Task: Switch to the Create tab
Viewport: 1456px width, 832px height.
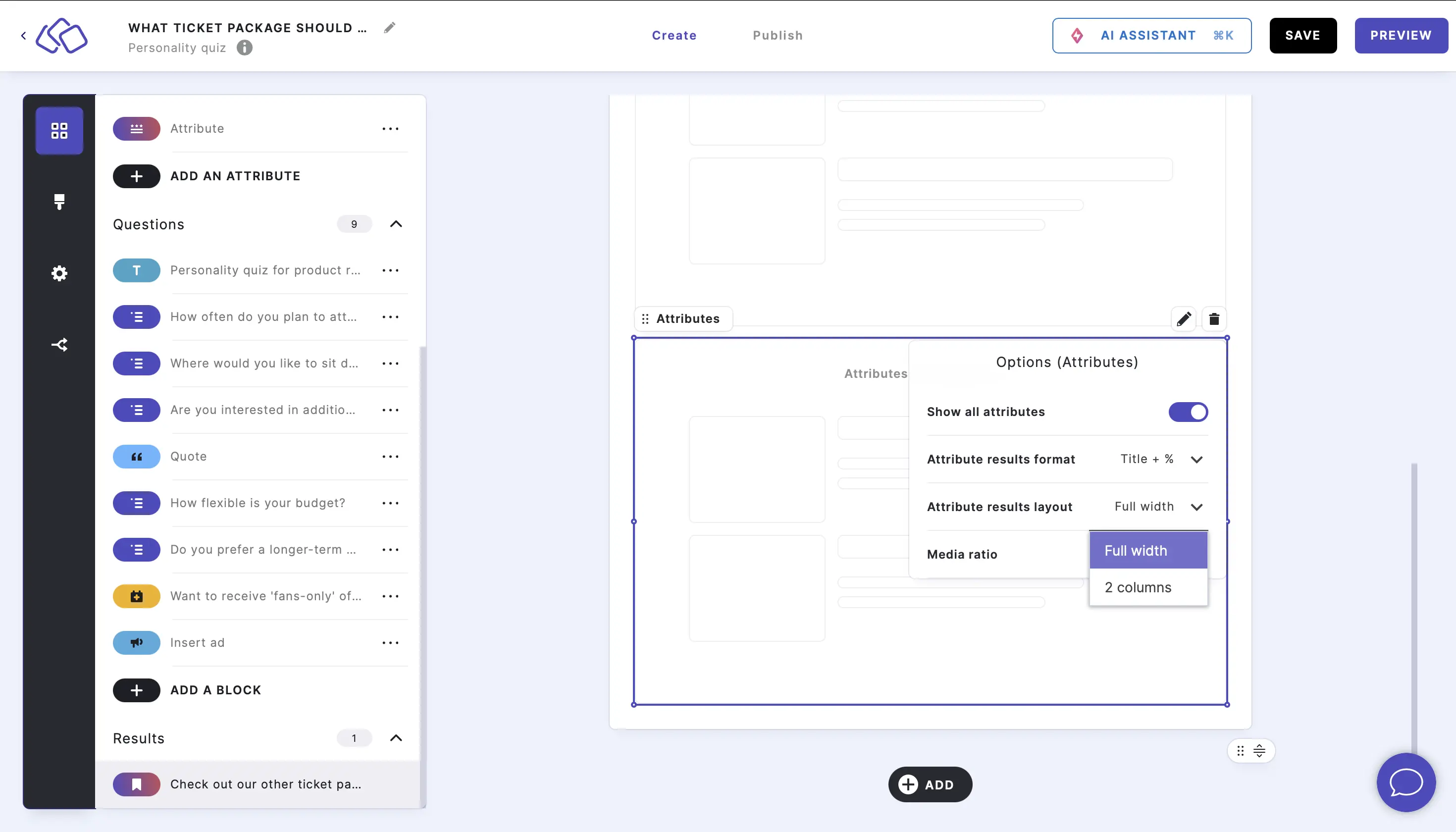Action: pyautogui.click(x=674, y=35)
